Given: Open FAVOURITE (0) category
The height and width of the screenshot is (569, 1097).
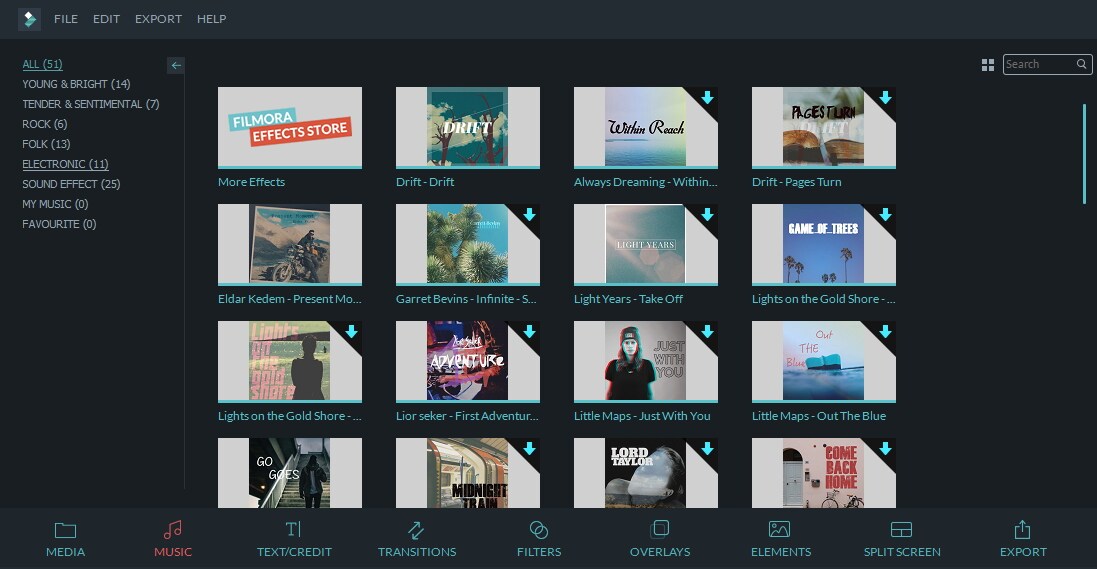Looking at the screenshot, I should click(x=59, y=224).
